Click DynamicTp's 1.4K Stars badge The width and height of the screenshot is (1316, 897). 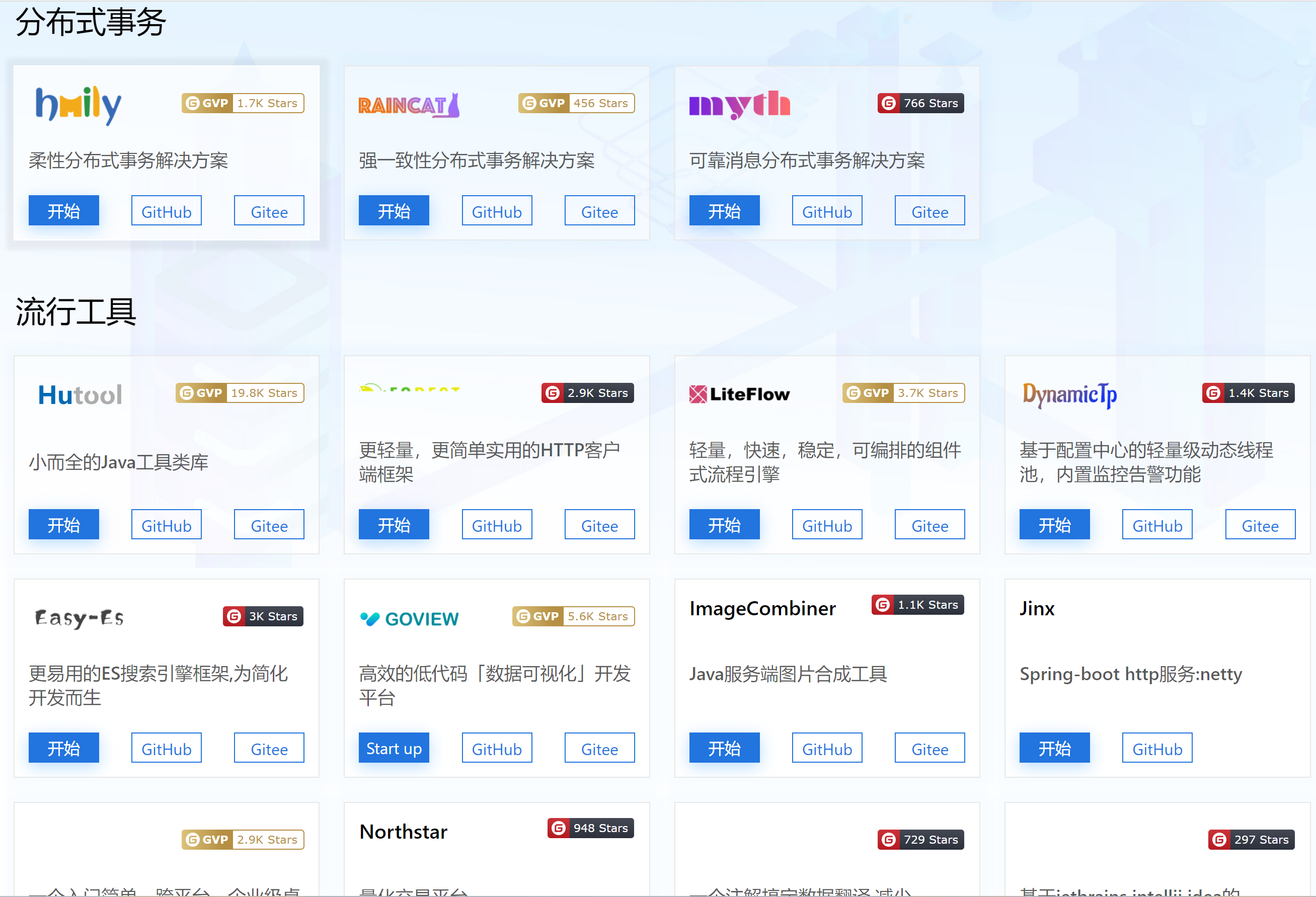pyautogui.click(x=1248, y=393)
